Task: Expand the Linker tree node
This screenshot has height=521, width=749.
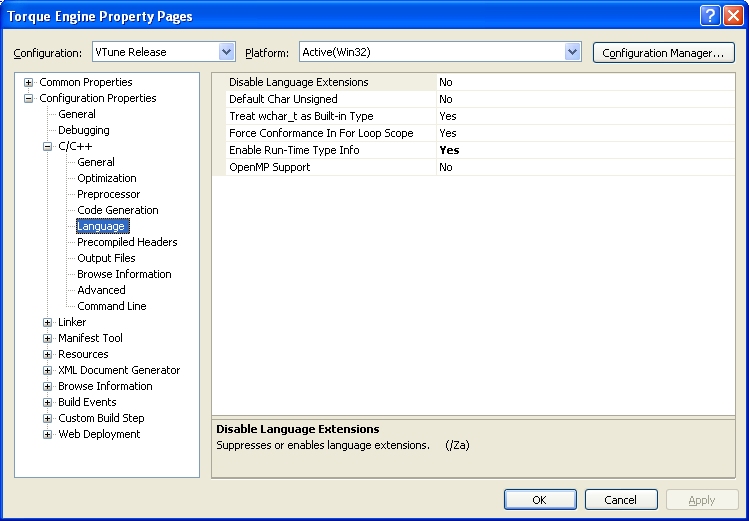Action: click(48, 322)
